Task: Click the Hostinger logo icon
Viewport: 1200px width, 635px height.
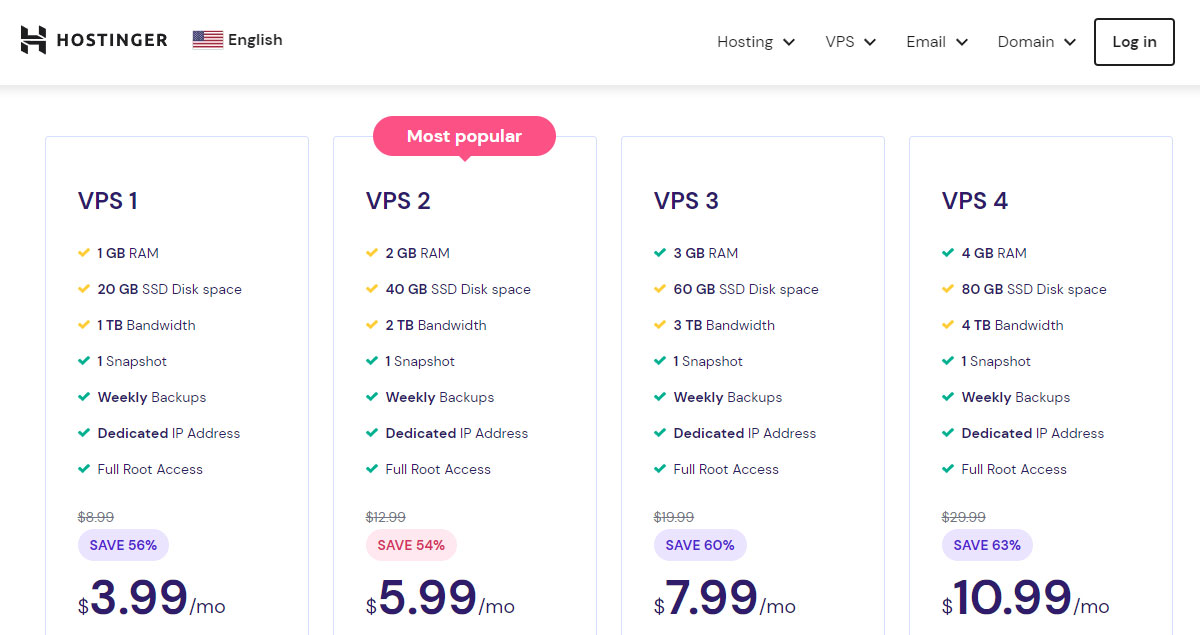Action: (34, 40)
